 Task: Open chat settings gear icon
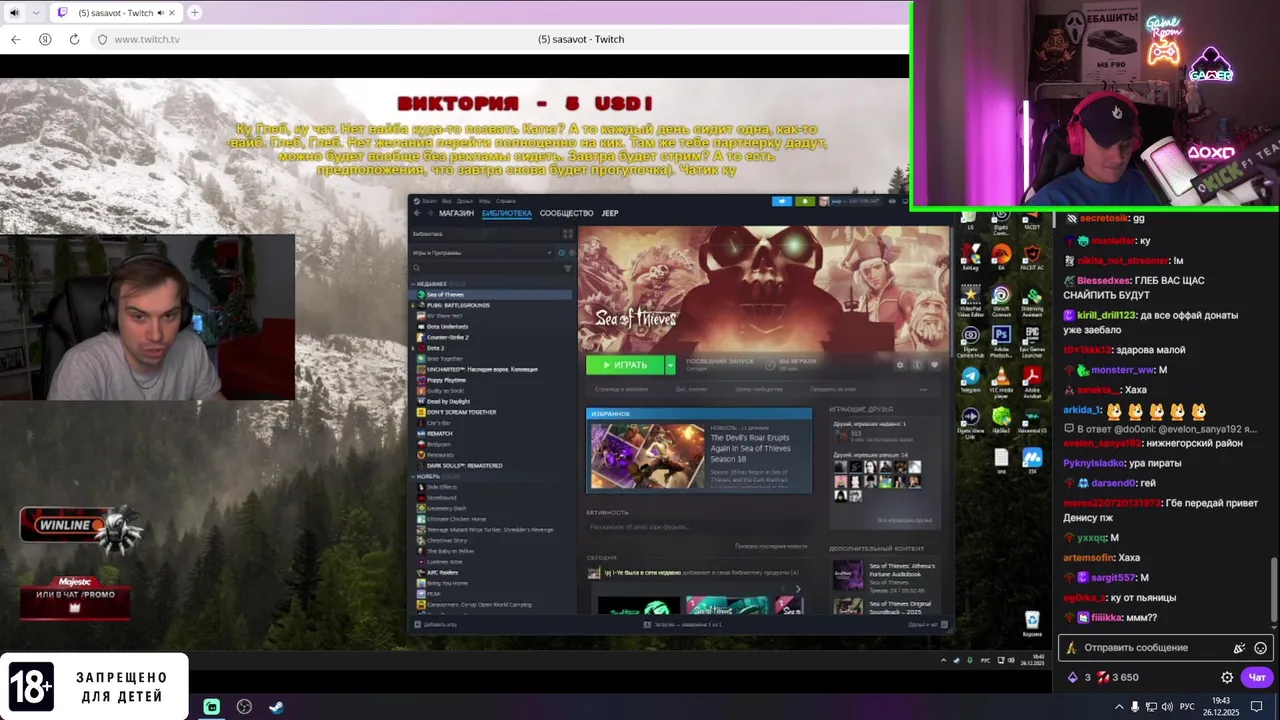[x=1227, y=677]
